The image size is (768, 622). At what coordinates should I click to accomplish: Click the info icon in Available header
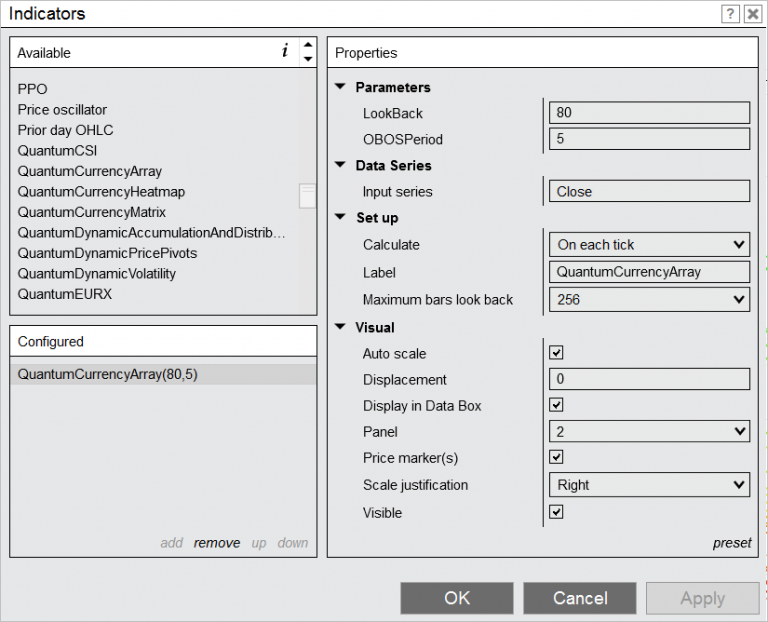285,52
